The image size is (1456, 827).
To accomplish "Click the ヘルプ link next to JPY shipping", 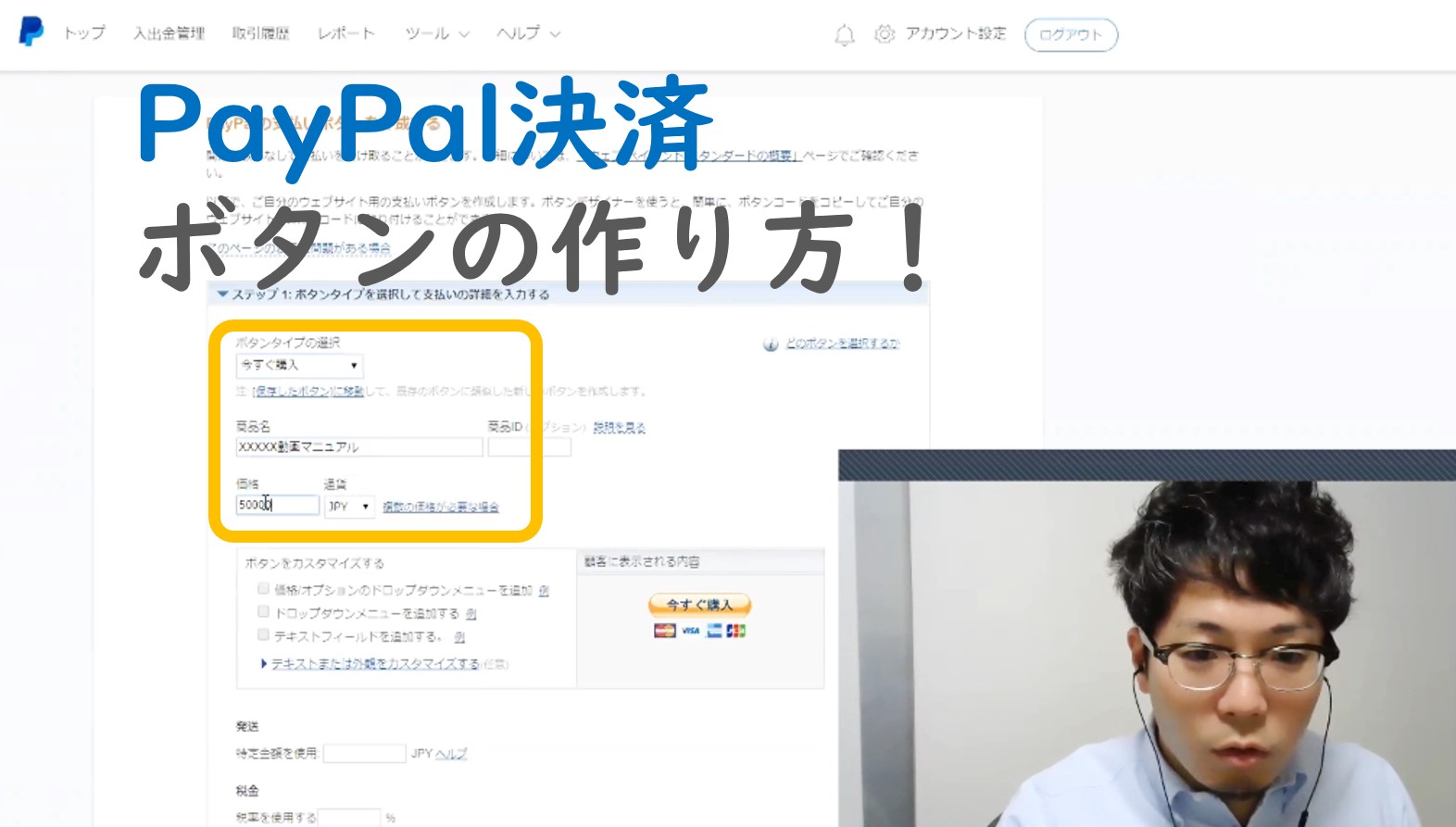I will coord(451,754).
